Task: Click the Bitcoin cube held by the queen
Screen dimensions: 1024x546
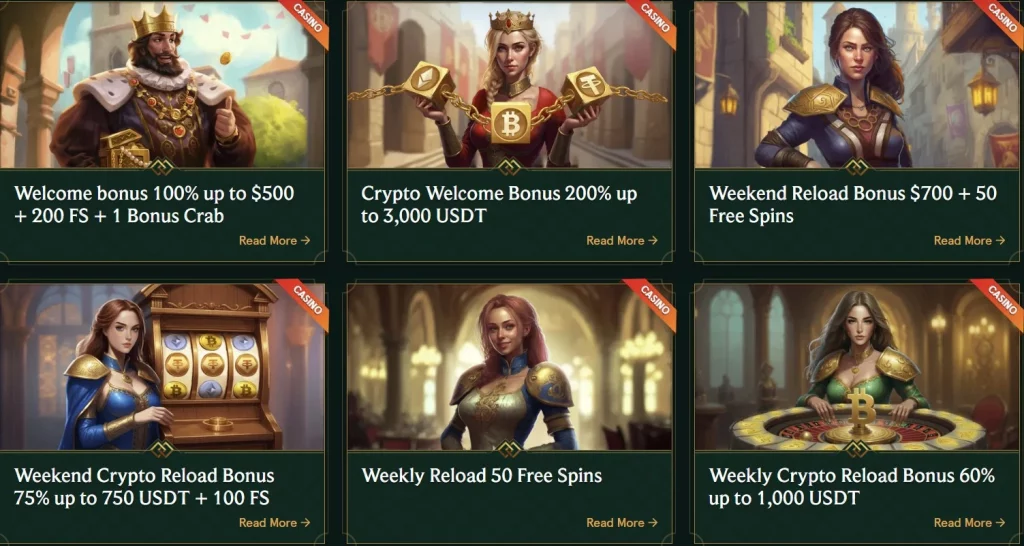Action: (511, 122)
